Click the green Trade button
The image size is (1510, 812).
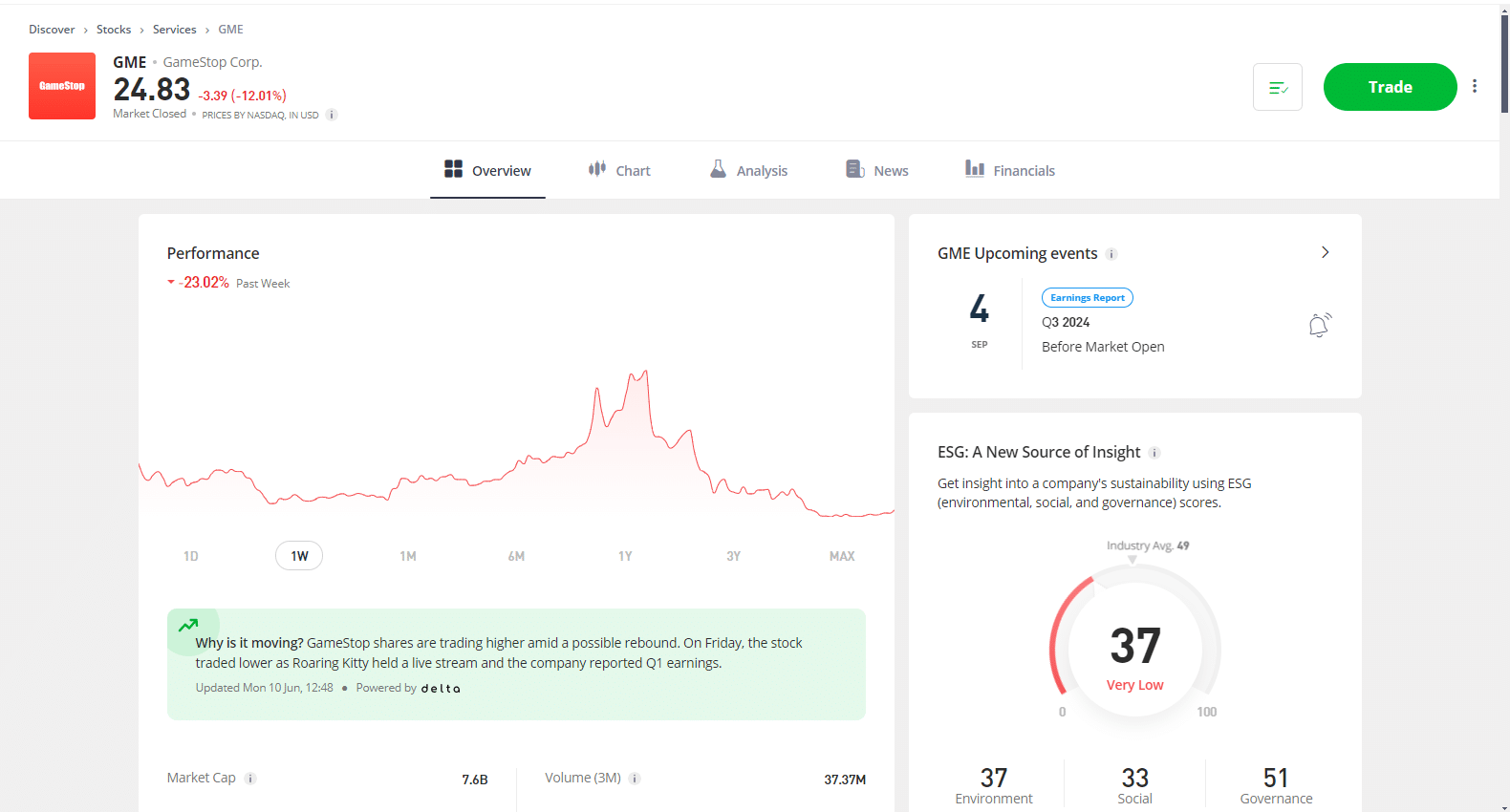coord(1390,87)
